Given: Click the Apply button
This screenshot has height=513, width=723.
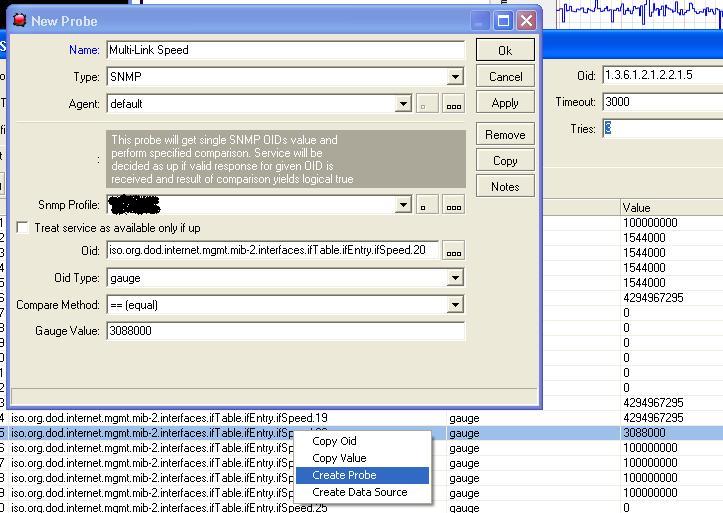Looking at the screenshot, I should pos(505,103).
